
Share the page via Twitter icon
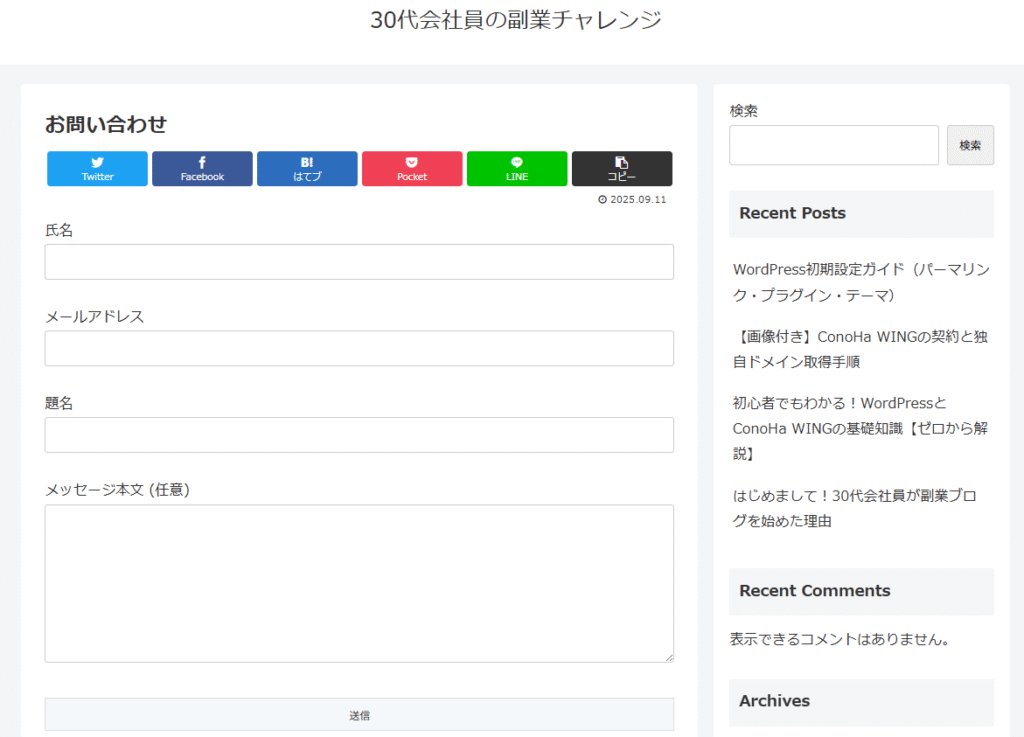pos(97,162)
